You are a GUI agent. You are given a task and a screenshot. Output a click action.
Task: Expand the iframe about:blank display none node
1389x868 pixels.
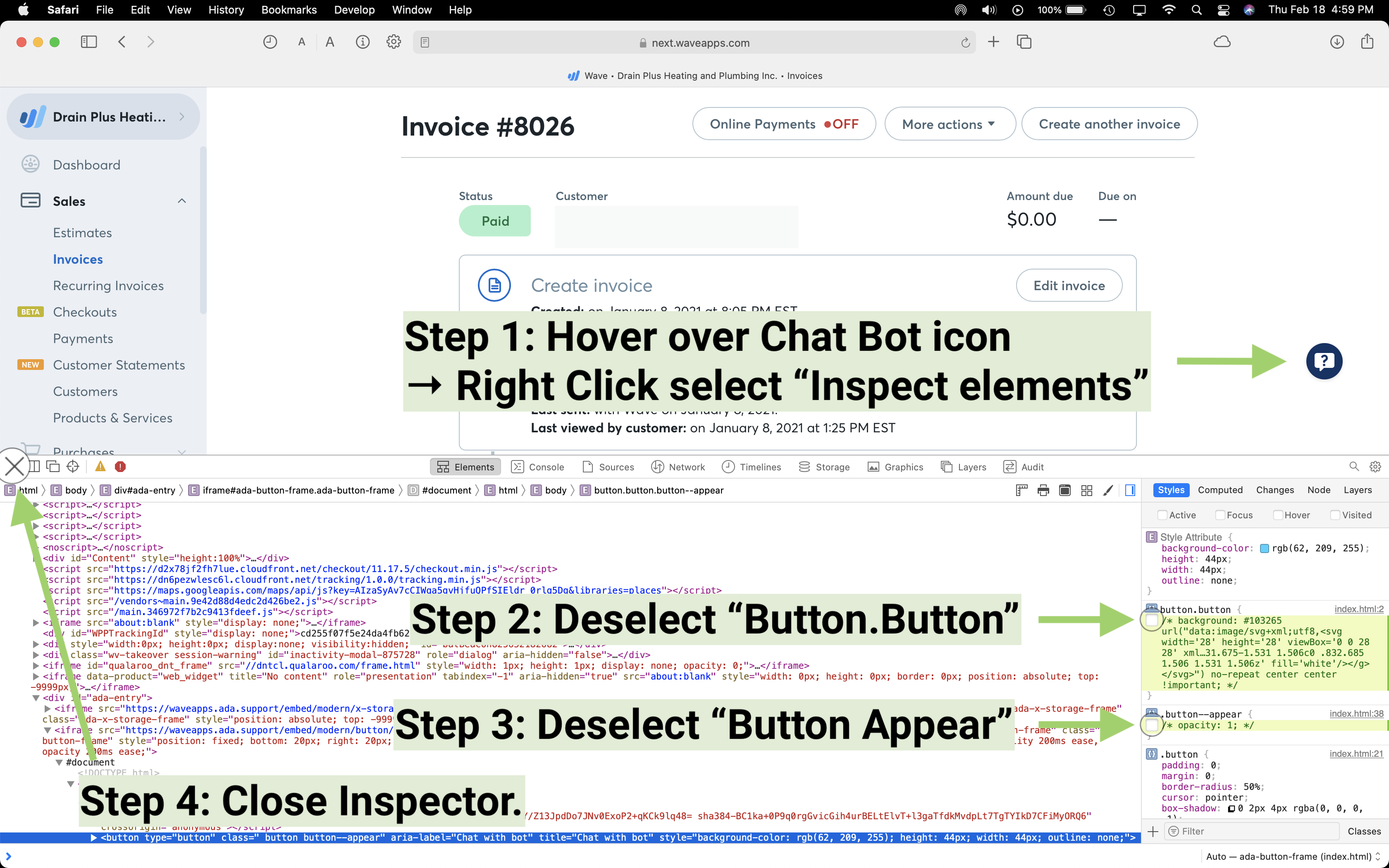coord(36,623)
